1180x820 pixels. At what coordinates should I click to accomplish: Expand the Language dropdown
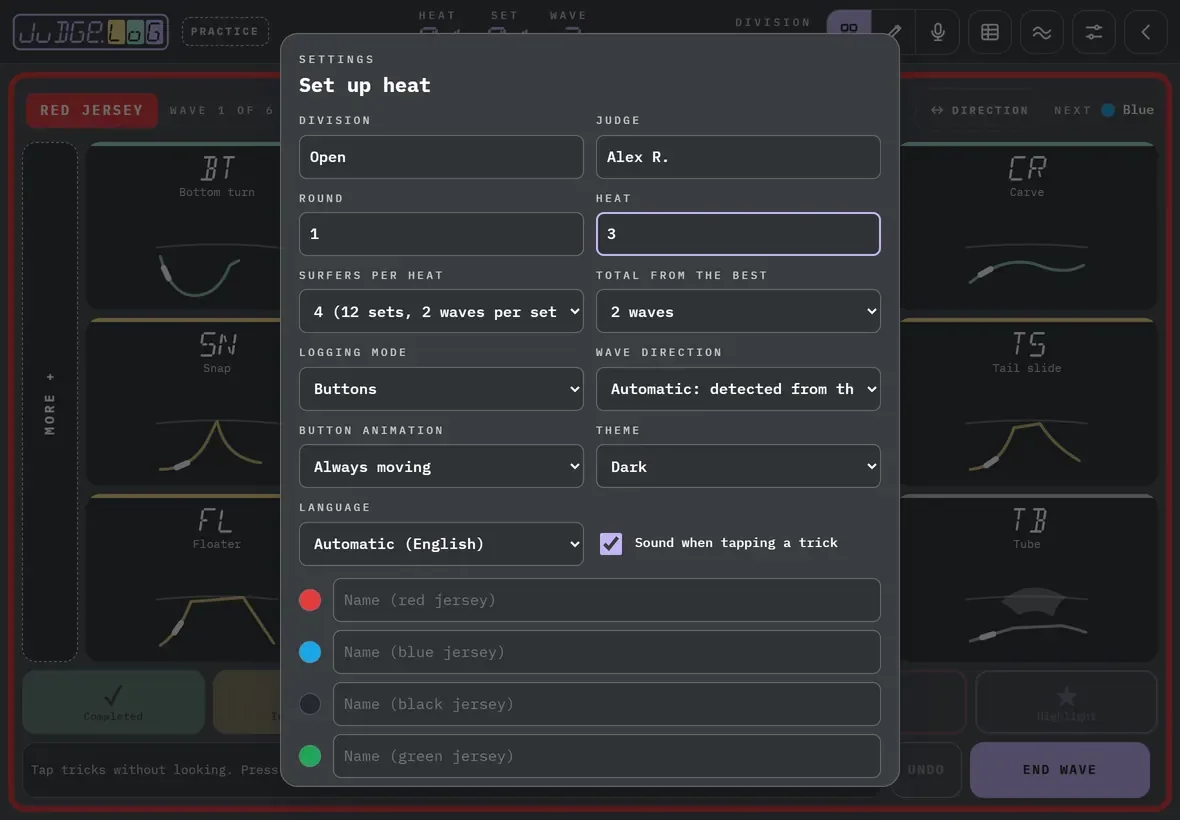[x=441, y=544]
